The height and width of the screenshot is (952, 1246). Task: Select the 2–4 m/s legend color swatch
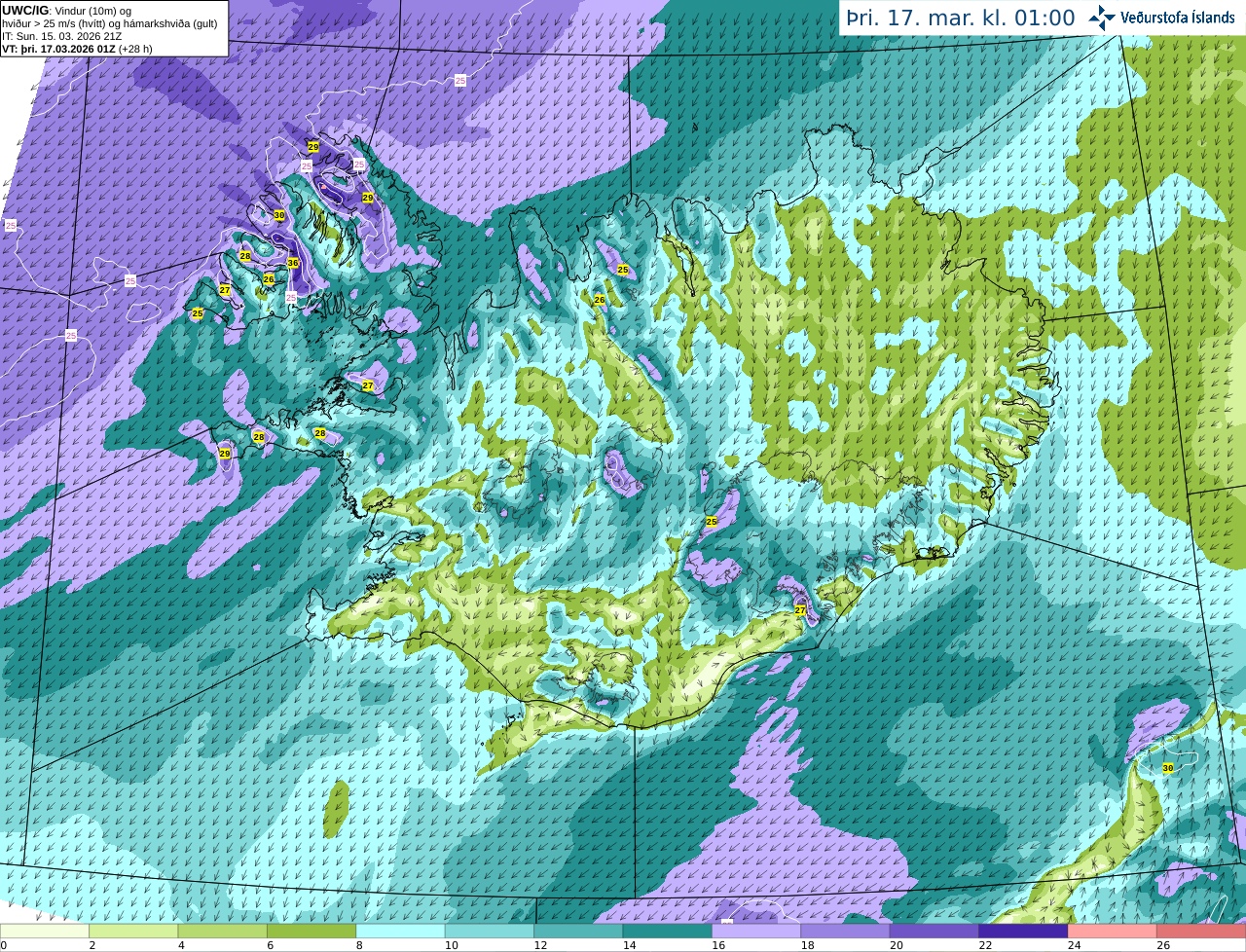(133, 931)
